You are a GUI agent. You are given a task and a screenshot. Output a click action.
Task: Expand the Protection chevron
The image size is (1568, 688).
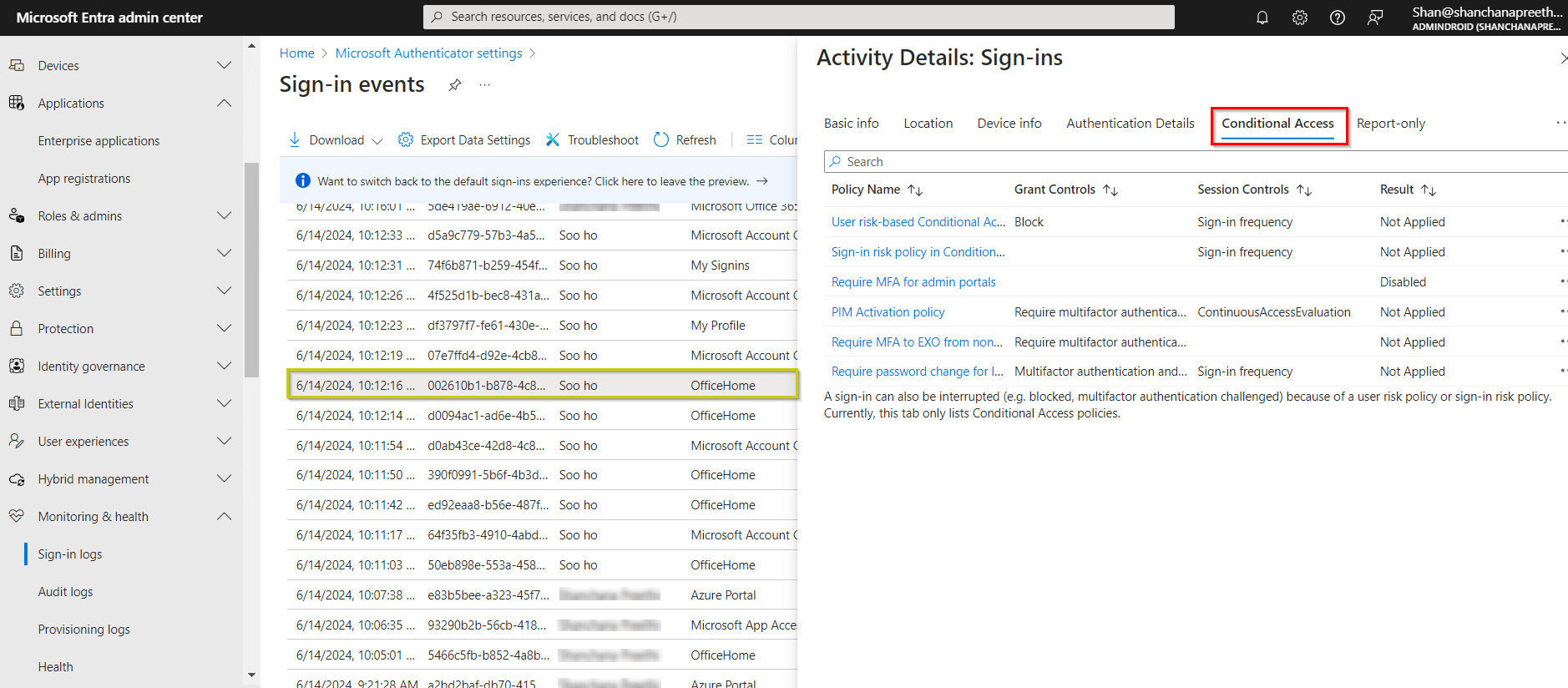224,328
